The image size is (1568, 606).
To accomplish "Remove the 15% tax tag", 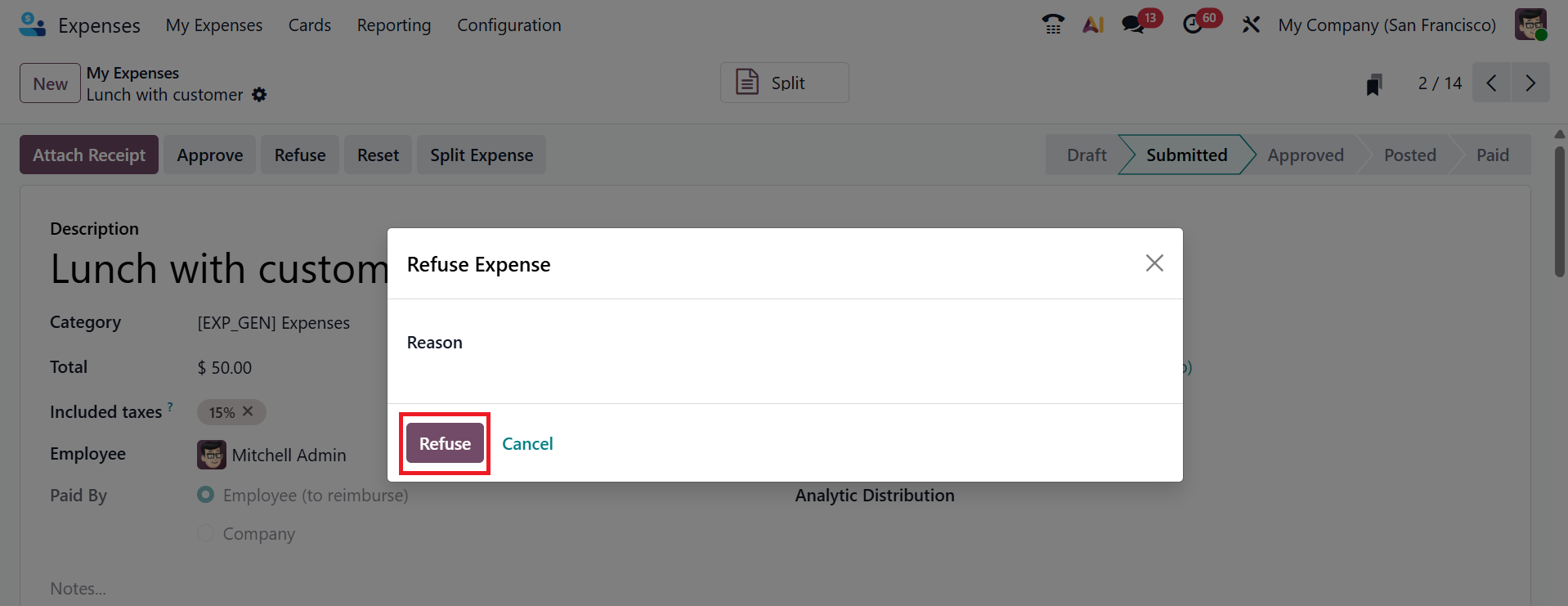I will [x=248, y=411].
